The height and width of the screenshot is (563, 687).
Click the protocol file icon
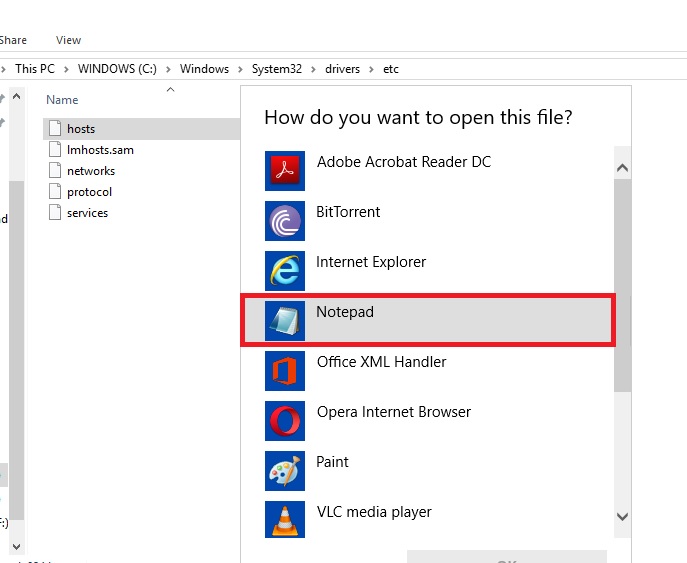pyautogui.click(x=55, y=191)
